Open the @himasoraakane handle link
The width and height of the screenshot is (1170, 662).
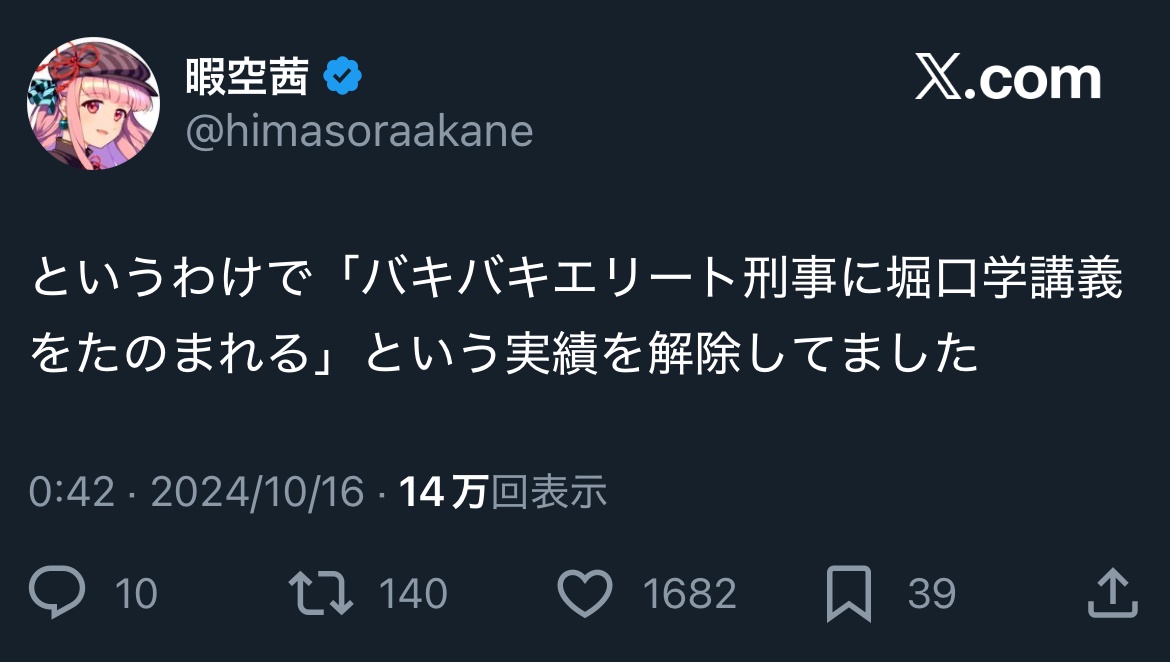[359, 131]
